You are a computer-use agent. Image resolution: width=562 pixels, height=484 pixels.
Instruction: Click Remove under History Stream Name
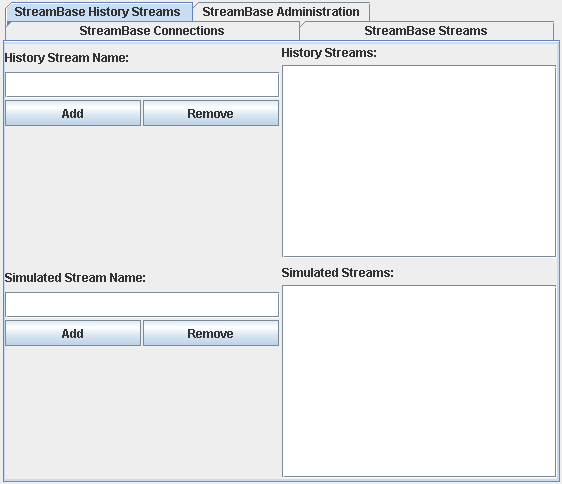211,113
